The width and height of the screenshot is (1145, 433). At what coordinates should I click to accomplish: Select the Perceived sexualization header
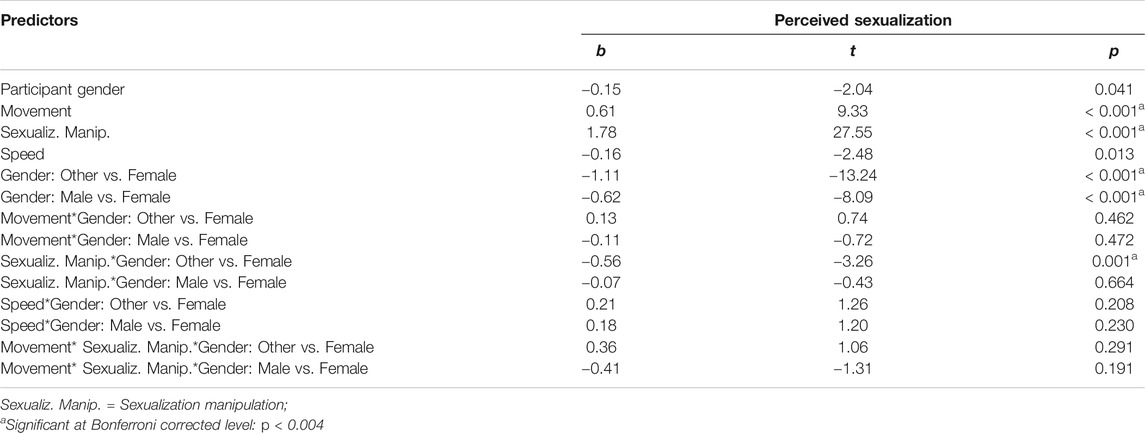coord(863,21)
